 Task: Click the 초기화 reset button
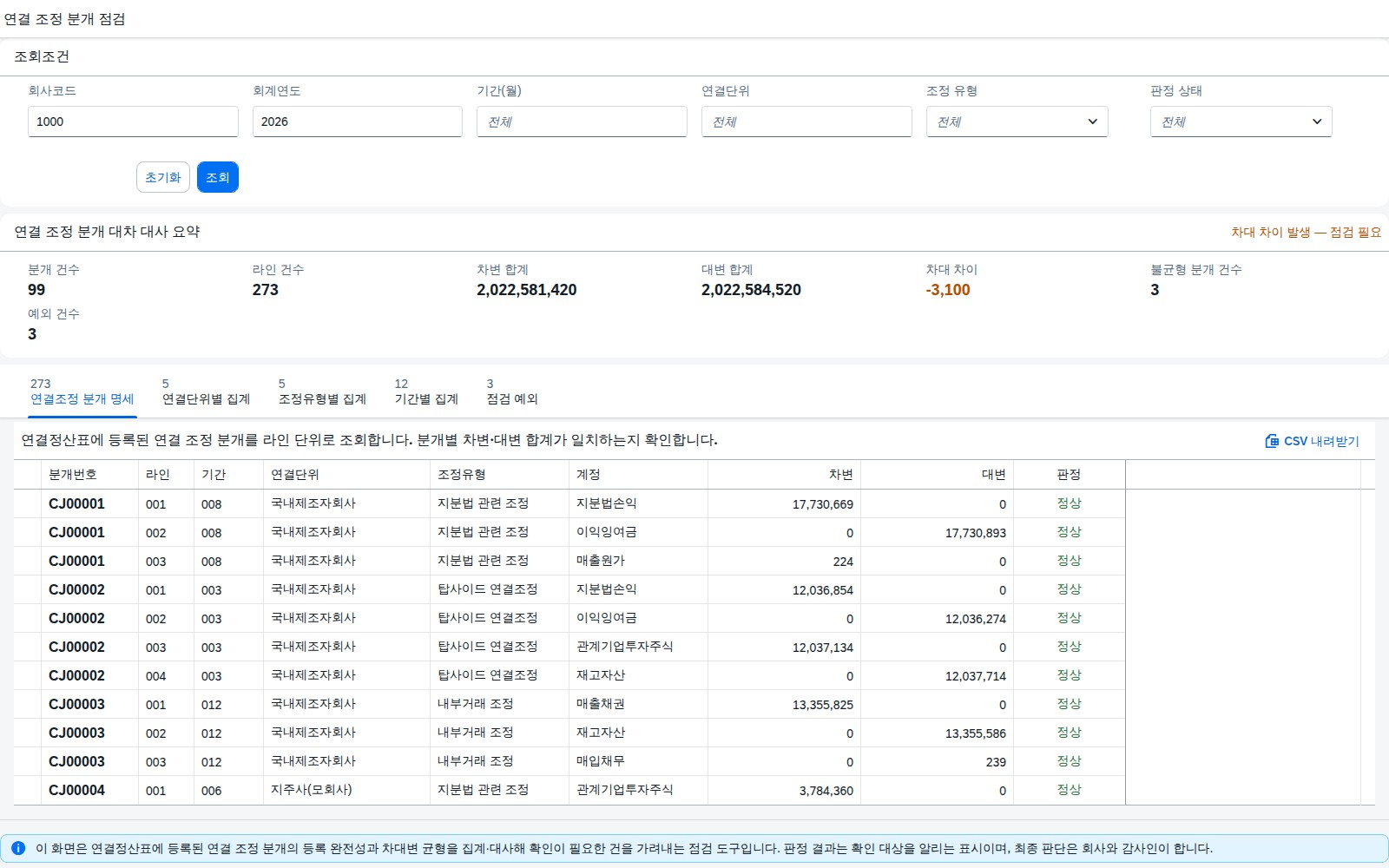click(163, 177)
